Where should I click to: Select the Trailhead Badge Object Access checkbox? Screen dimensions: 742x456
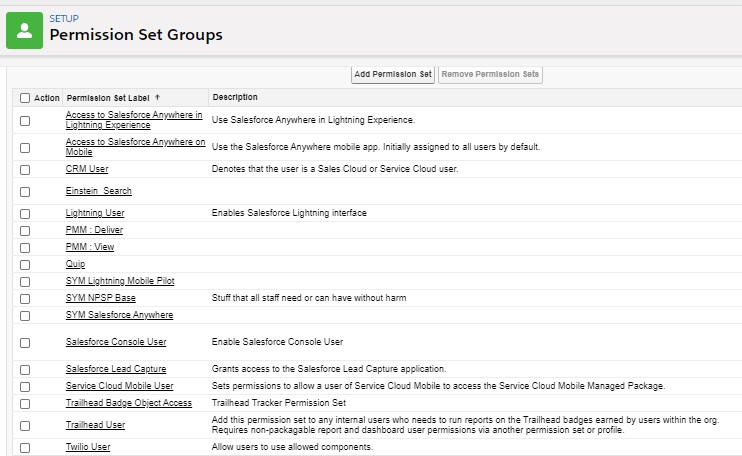pyautogui.click(x=25, y=403)
